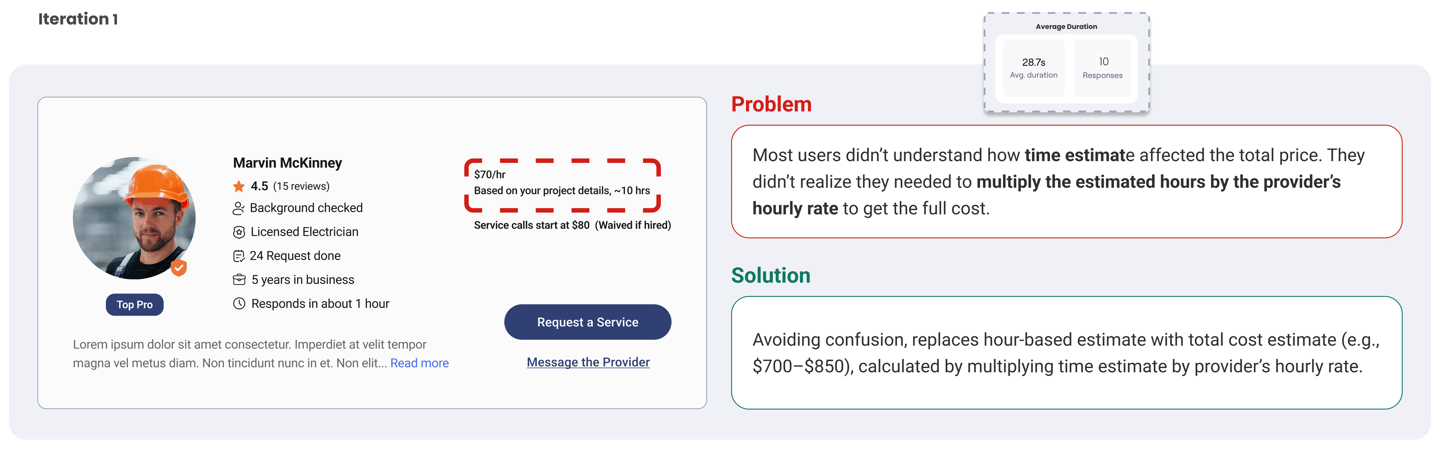Click the Solution description box
Viewport: 1440px width, 450px height.
pyautogui.click(x=1066, y=353)
